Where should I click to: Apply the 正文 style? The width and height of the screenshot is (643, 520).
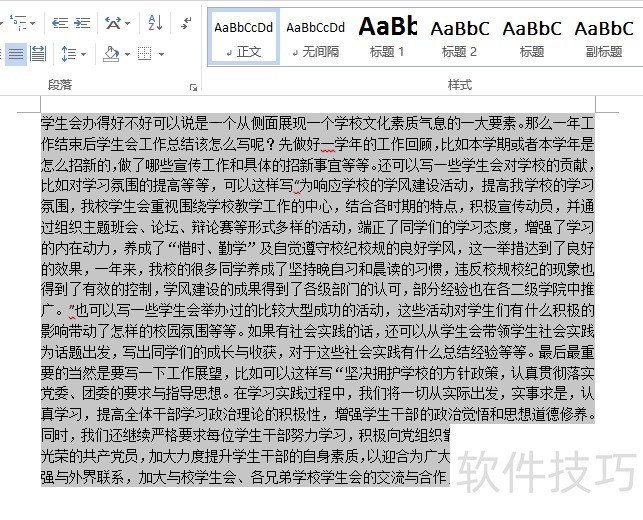(x=244, y=38)
